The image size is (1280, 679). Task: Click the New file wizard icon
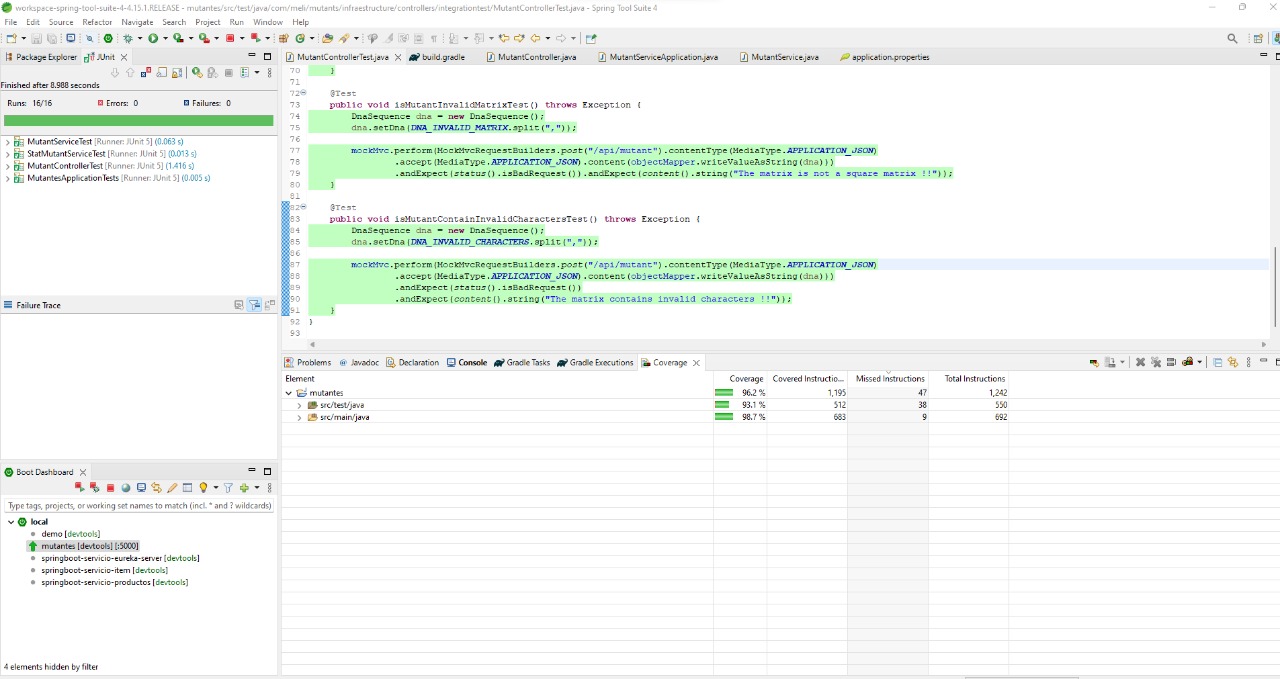point(11,38)
